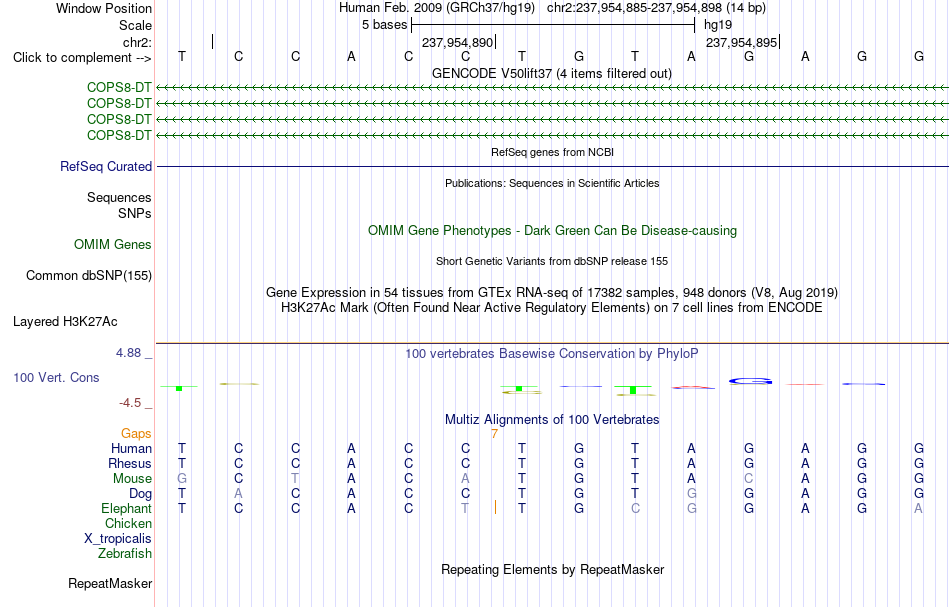Click the 'Scale' track label
The height and width of the screenshot is (607, 950).
pos(135,25)
